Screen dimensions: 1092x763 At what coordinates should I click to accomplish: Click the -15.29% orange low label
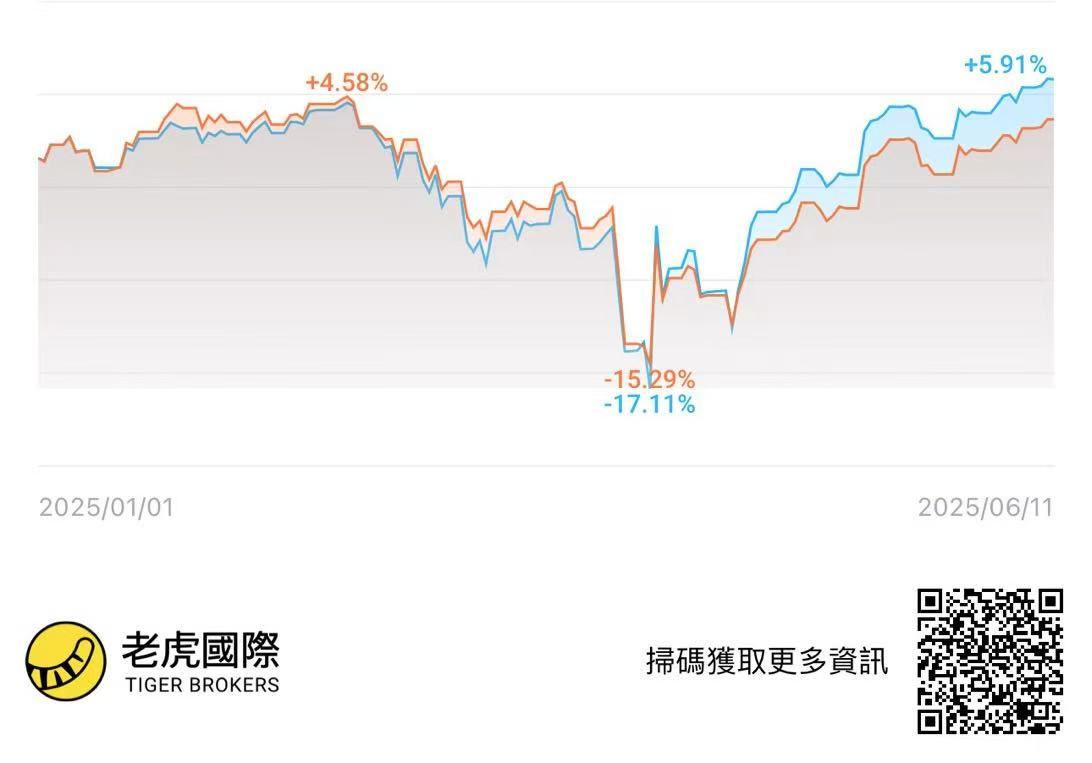coord(649,380)
